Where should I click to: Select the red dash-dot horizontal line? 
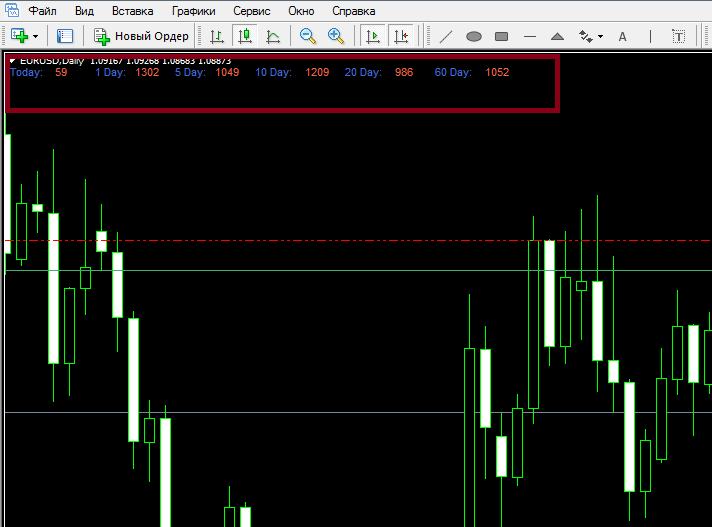coord(358,241)
